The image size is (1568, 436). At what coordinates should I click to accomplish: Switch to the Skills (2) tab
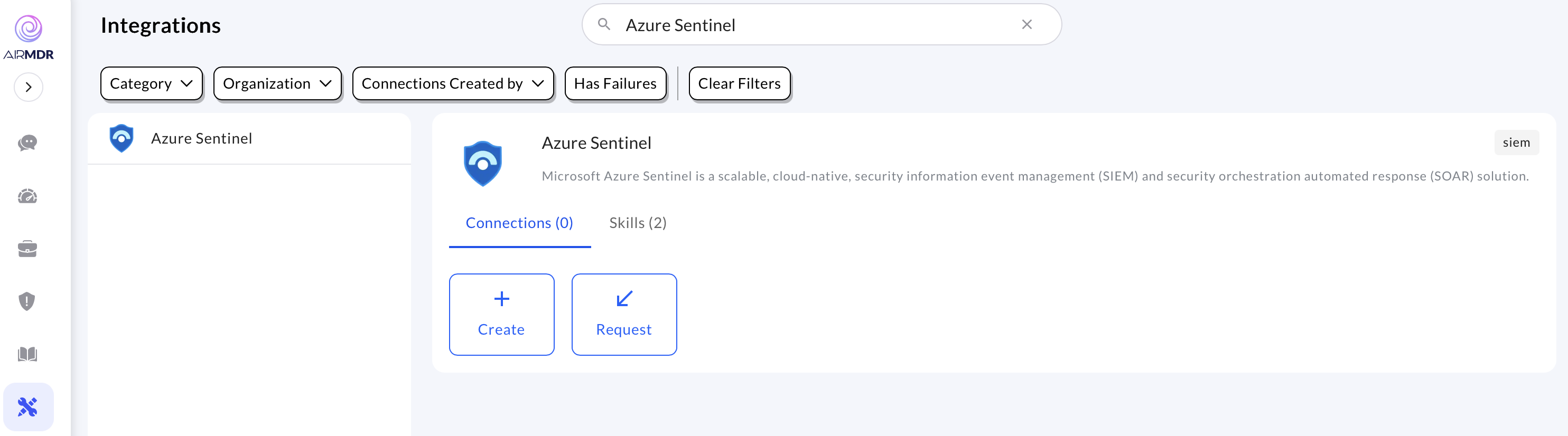pyautogui.click(x=637, y=223)
